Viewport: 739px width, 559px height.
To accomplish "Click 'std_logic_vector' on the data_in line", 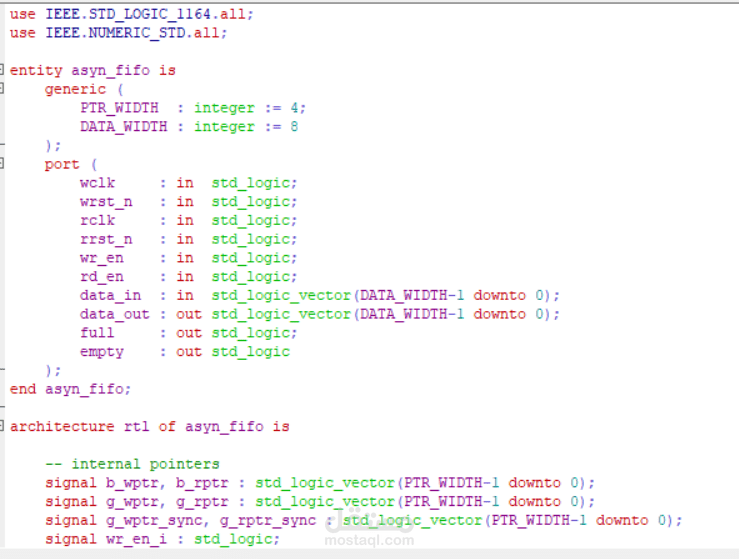I will point(281,296).
